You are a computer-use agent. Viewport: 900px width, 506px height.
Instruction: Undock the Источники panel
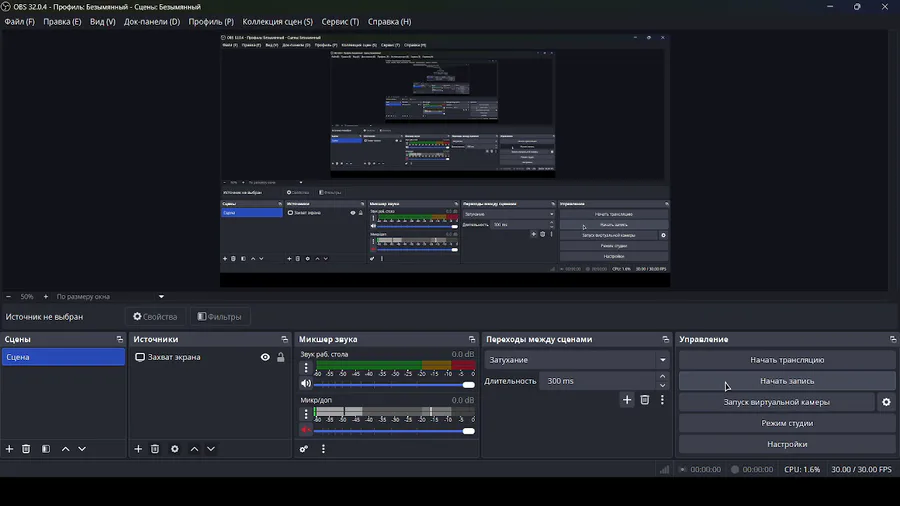284,339
